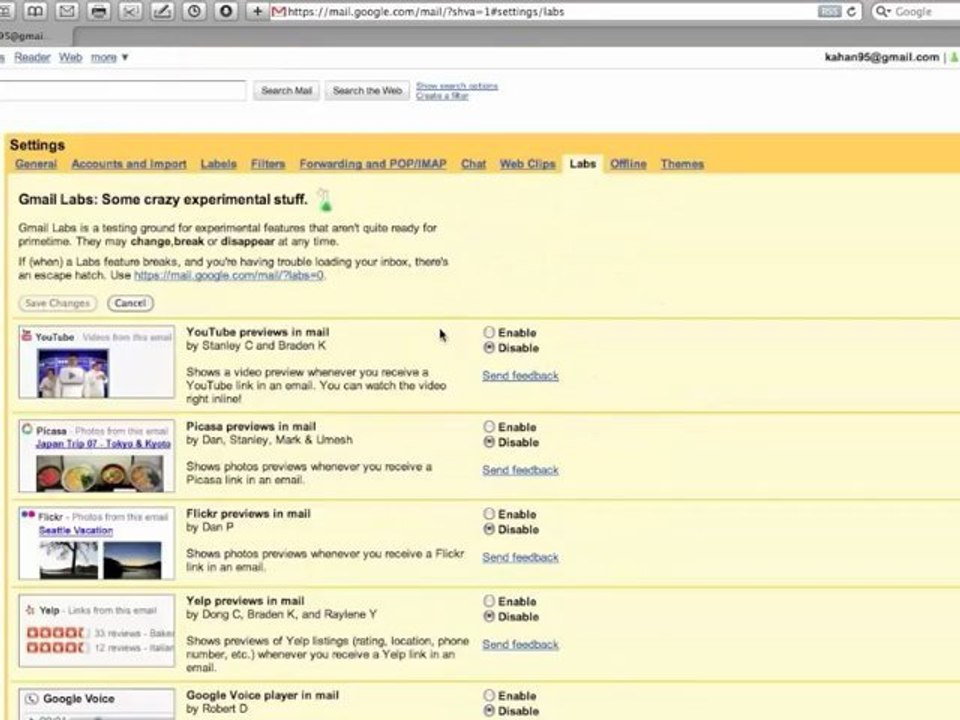Screen dimensions: 960x720
Task: Select the Labs tab
Action: [582, 164]
